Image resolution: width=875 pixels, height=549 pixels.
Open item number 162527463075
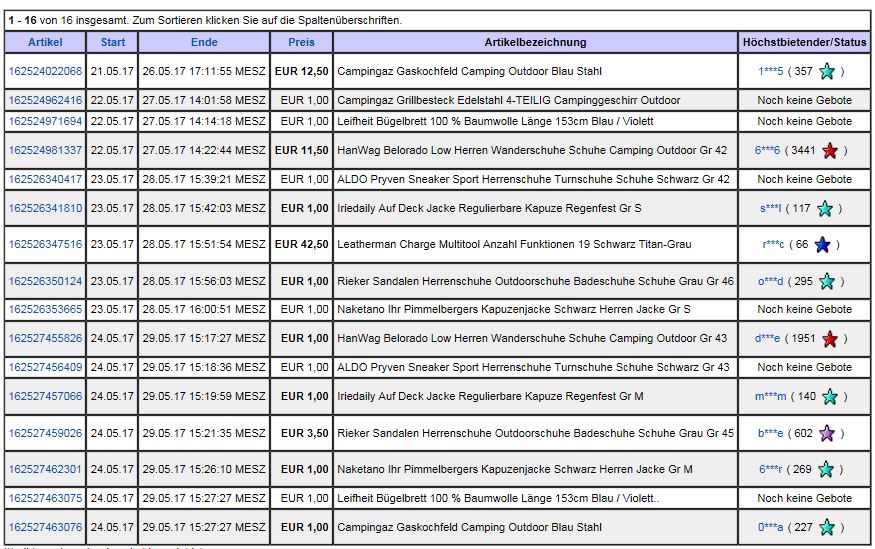coord(45,498)
